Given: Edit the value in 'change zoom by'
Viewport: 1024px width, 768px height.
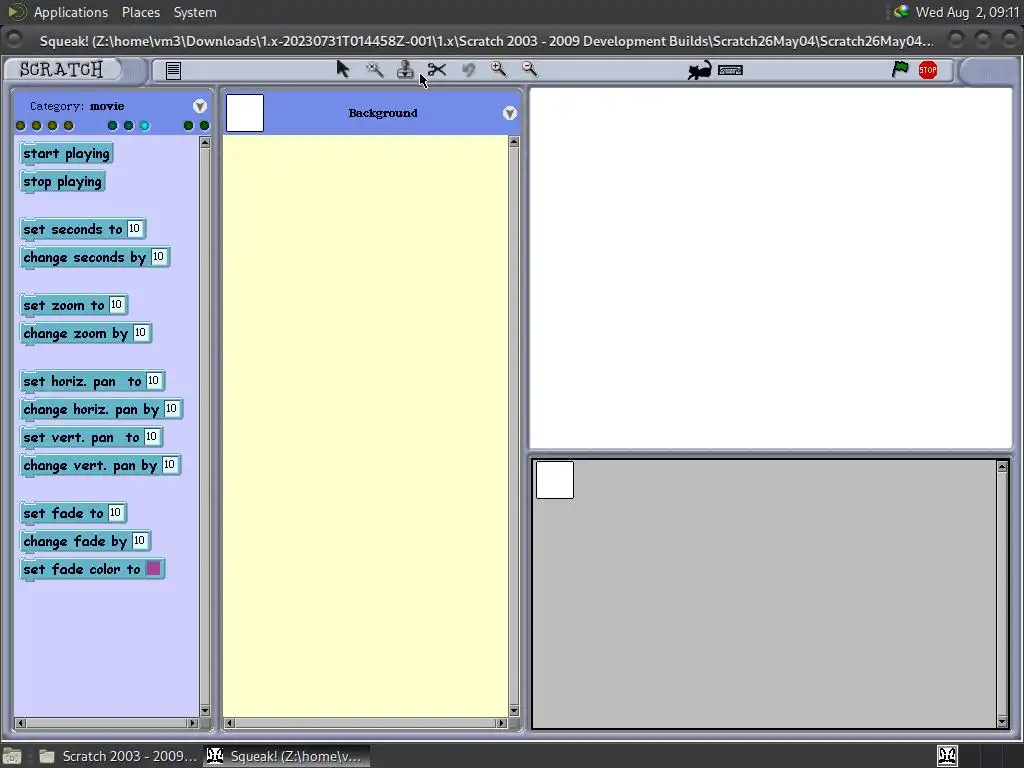Looking at the screenshot, I should pos(140,332).
